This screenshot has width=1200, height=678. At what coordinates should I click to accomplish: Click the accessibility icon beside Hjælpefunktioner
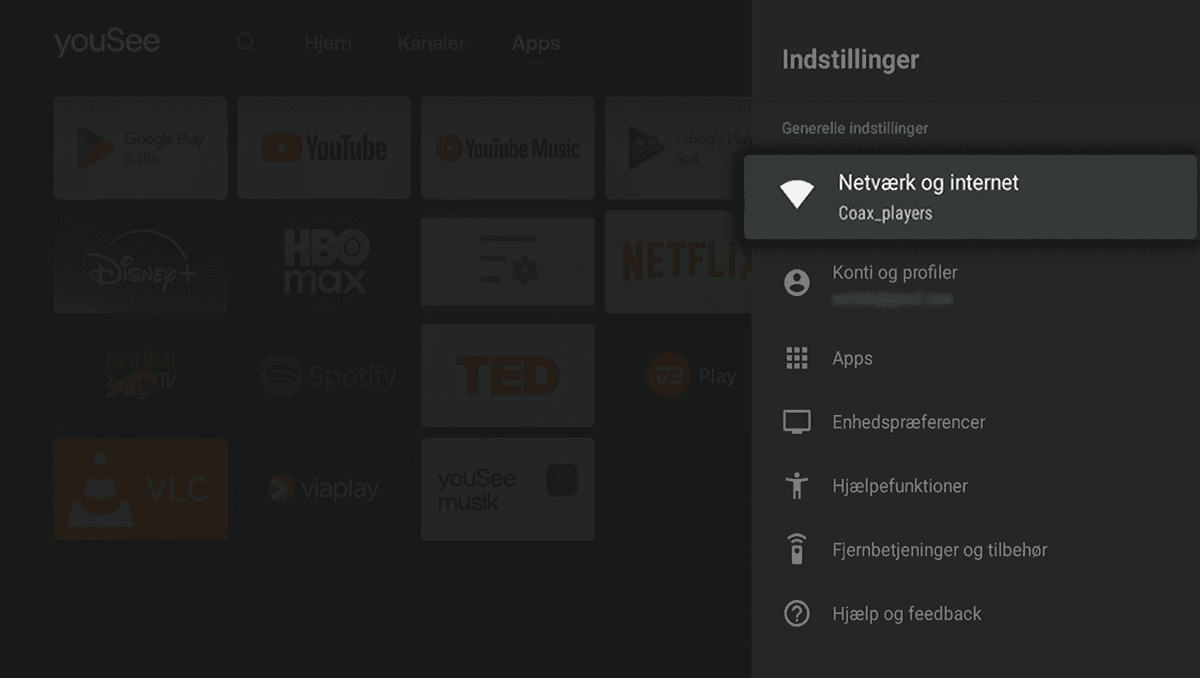pyautogui.click(x=796, y=486)
